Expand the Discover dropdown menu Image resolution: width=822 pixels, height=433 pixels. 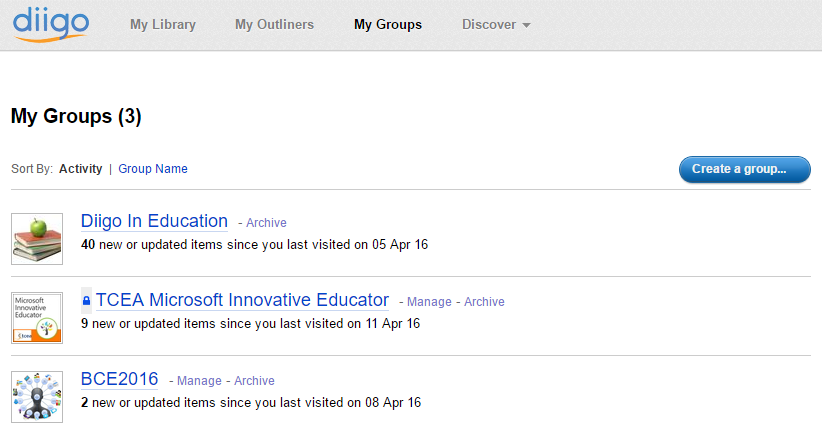(495, 24)
